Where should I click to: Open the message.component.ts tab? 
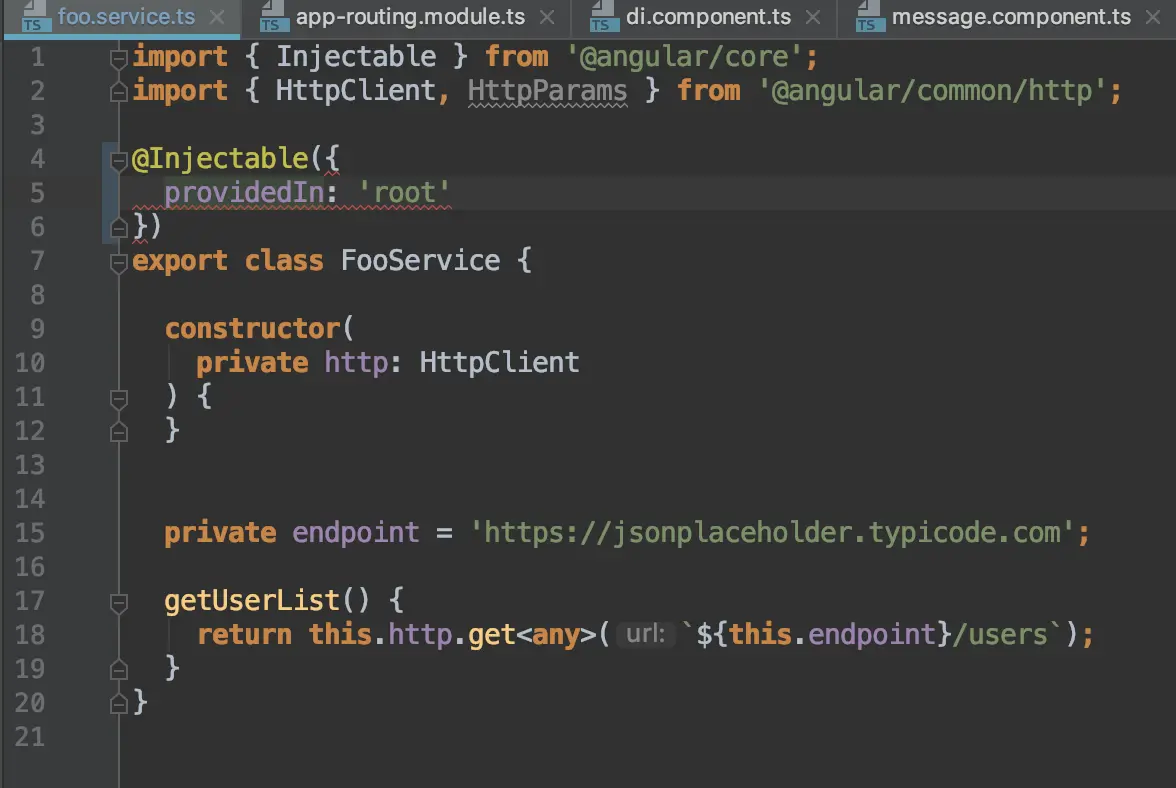(x=1011, y=16)
